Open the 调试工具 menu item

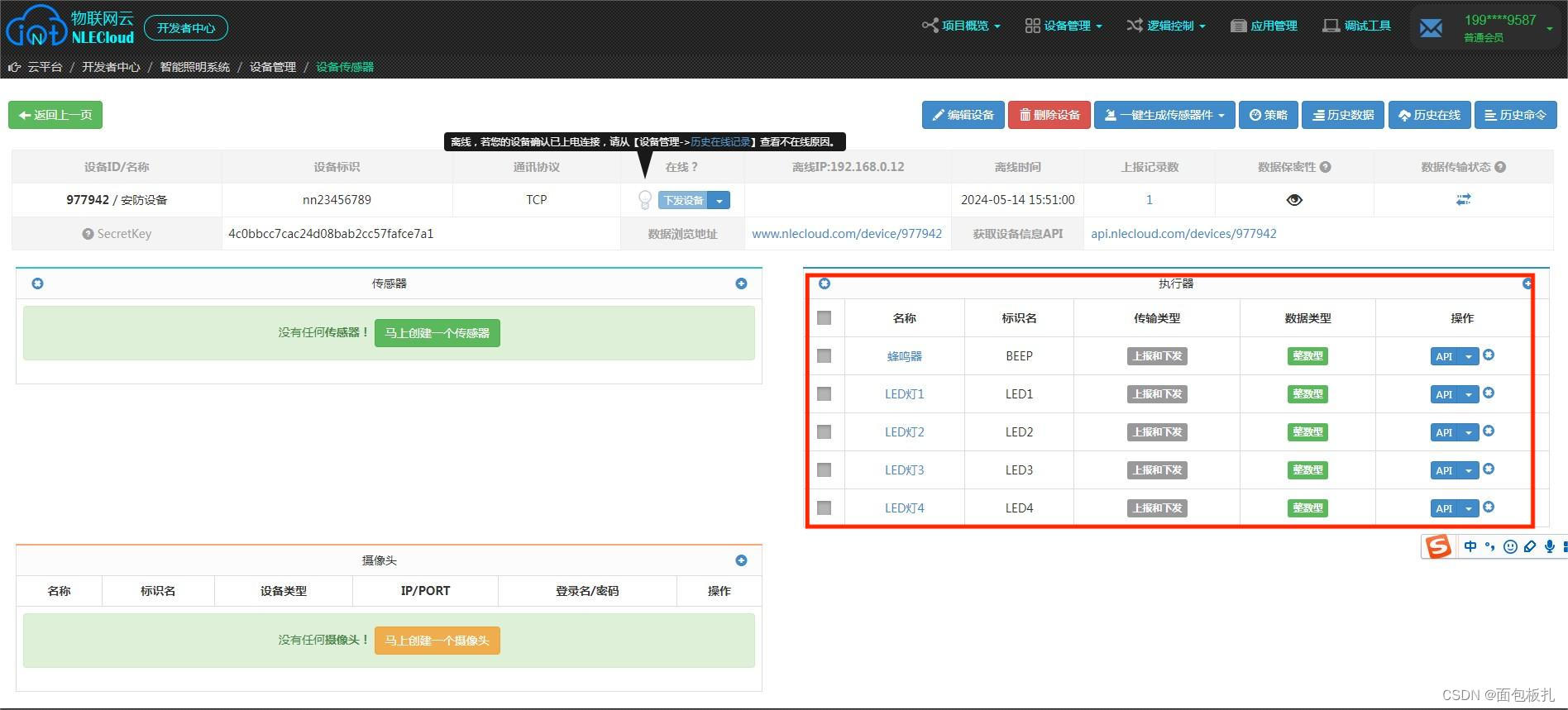(x=1356, y=26)
